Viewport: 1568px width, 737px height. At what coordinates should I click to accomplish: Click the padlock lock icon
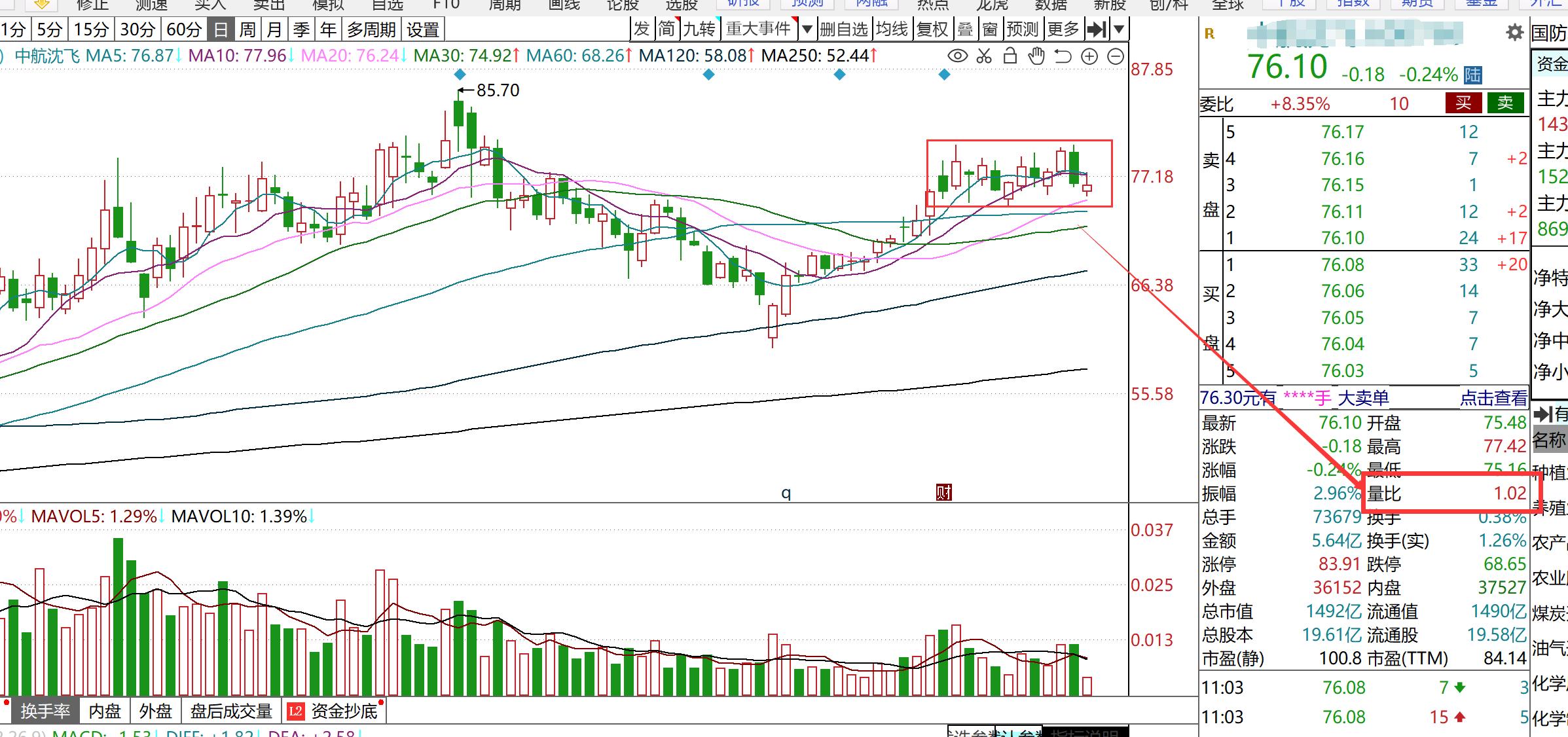(x=1010, y=56)
